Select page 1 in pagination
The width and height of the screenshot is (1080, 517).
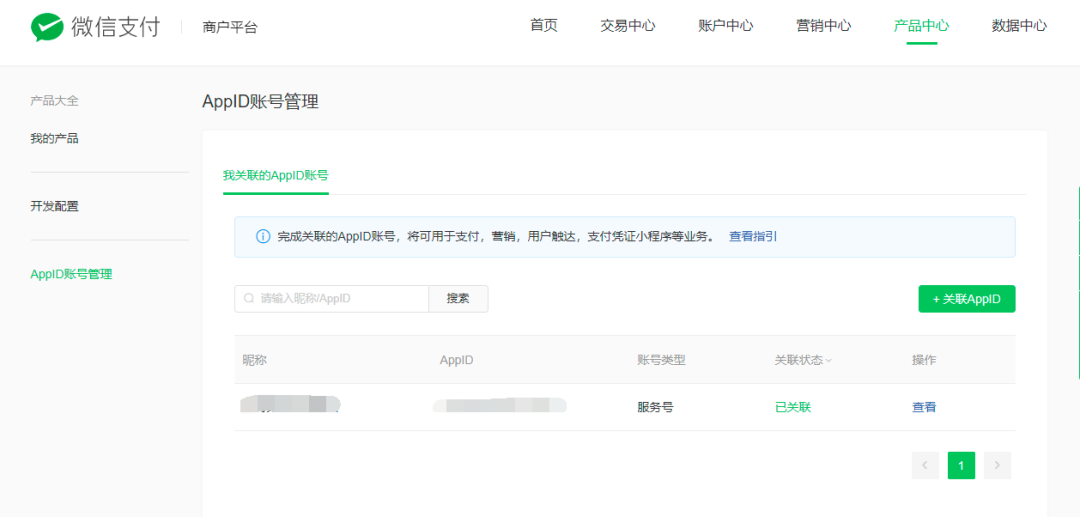coord(961,465)
